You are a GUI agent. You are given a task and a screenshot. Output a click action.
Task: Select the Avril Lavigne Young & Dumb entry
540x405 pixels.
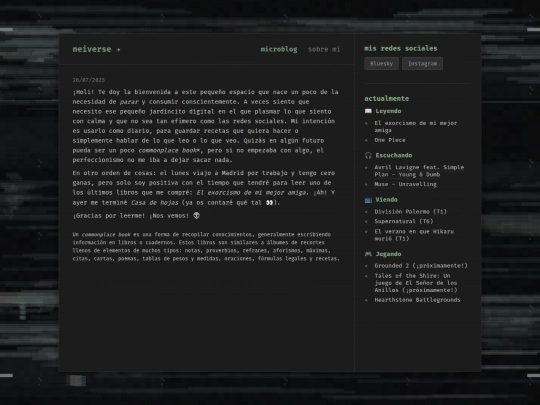419,171
